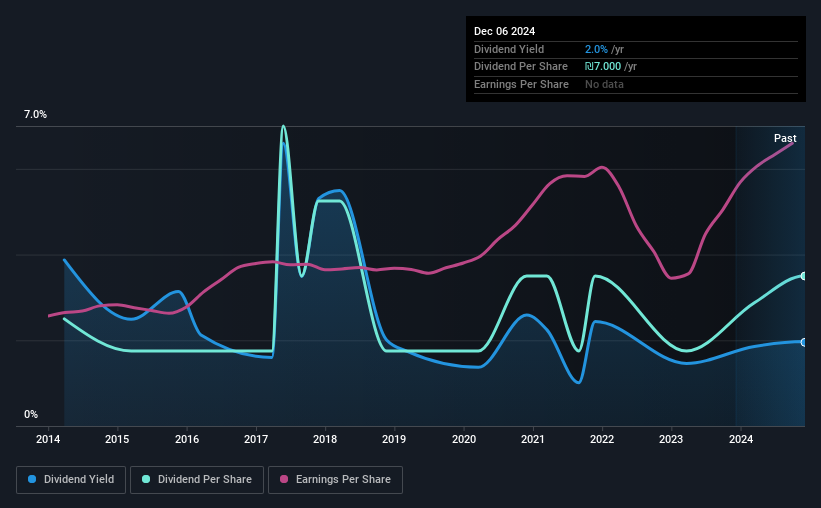Click the 2017 x-axis label
Viewport: 821px width, 508px height.
click(256, 439)
